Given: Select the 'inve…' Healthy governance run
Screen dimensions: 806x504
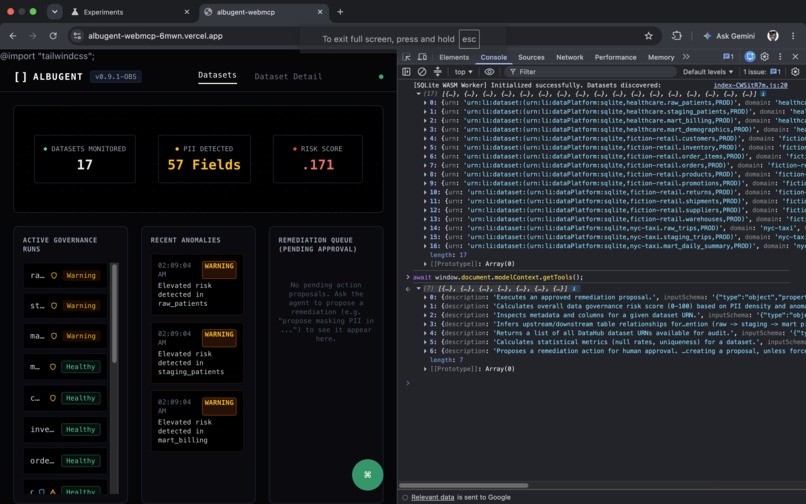Looking at the screenshot, I should pos(65,429).
